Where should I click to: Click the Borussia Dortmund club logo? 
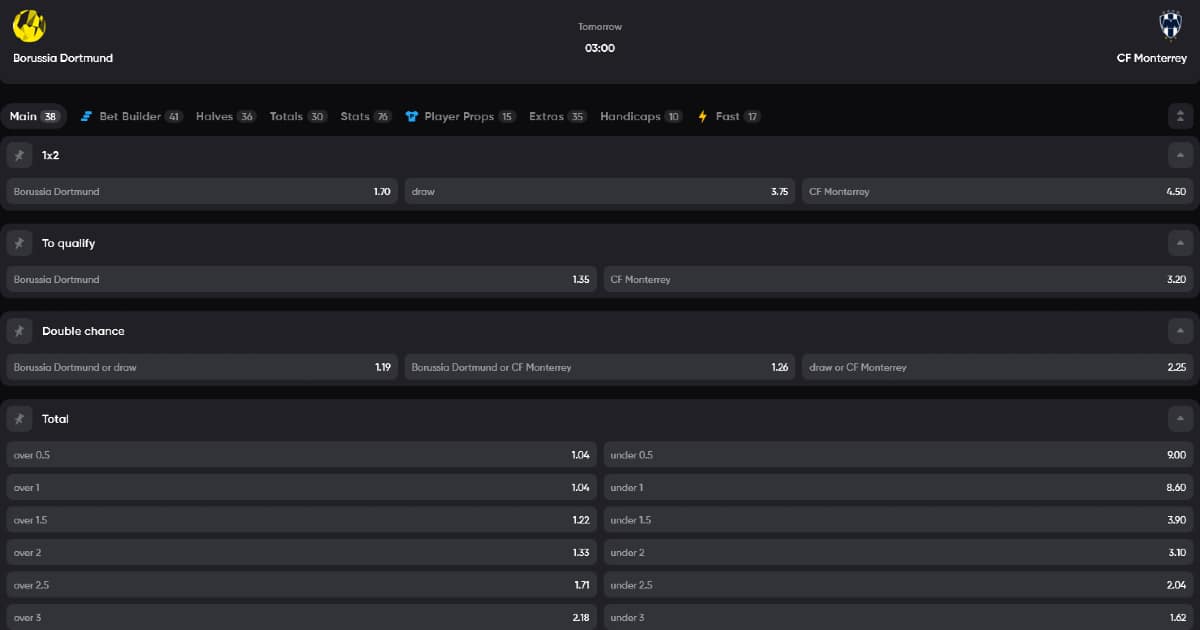[29, 25]
